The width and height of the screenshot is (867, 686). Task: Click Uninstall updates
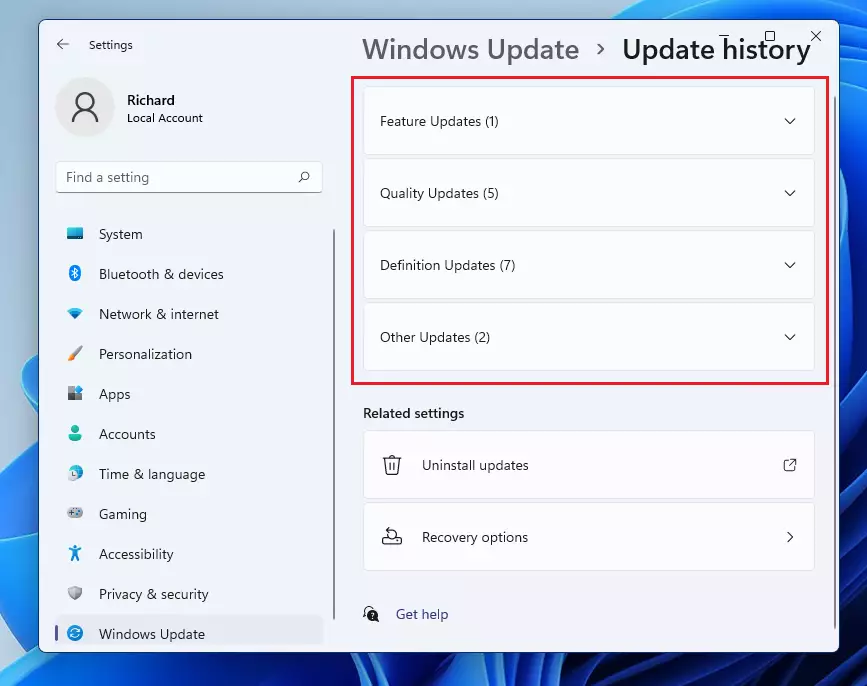[x=588, y=465]
